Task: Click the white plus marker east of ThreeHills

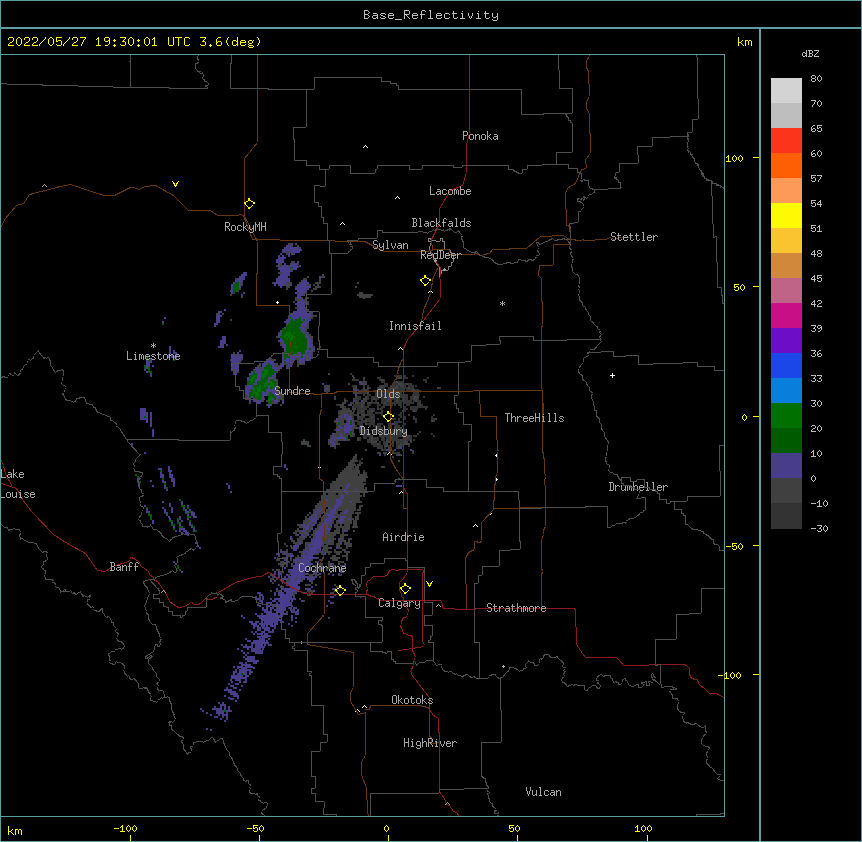Action: 612,375
